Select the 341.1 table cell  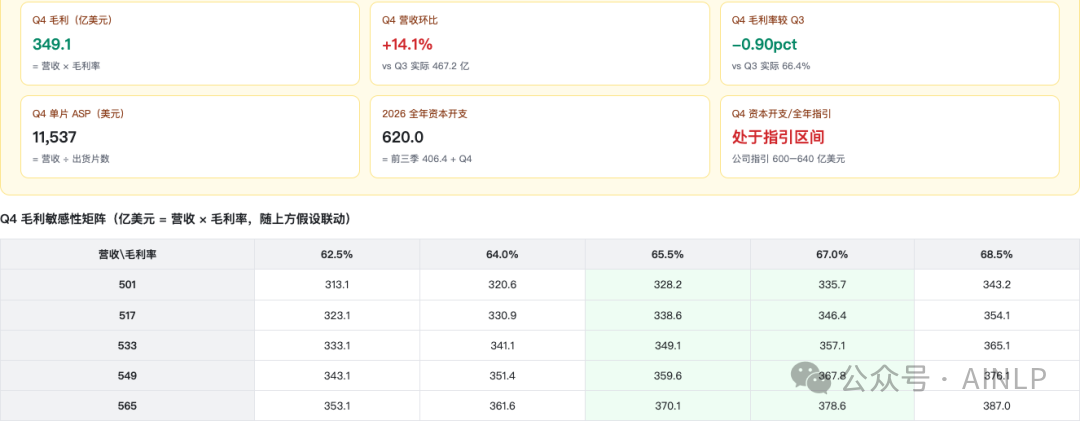coord(502,345)
